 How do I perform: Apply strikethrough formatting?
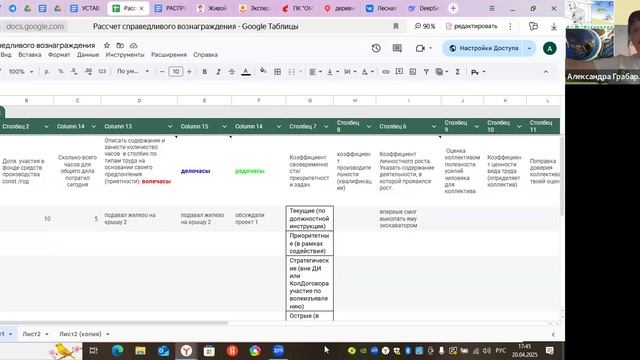tap(231, 72)
